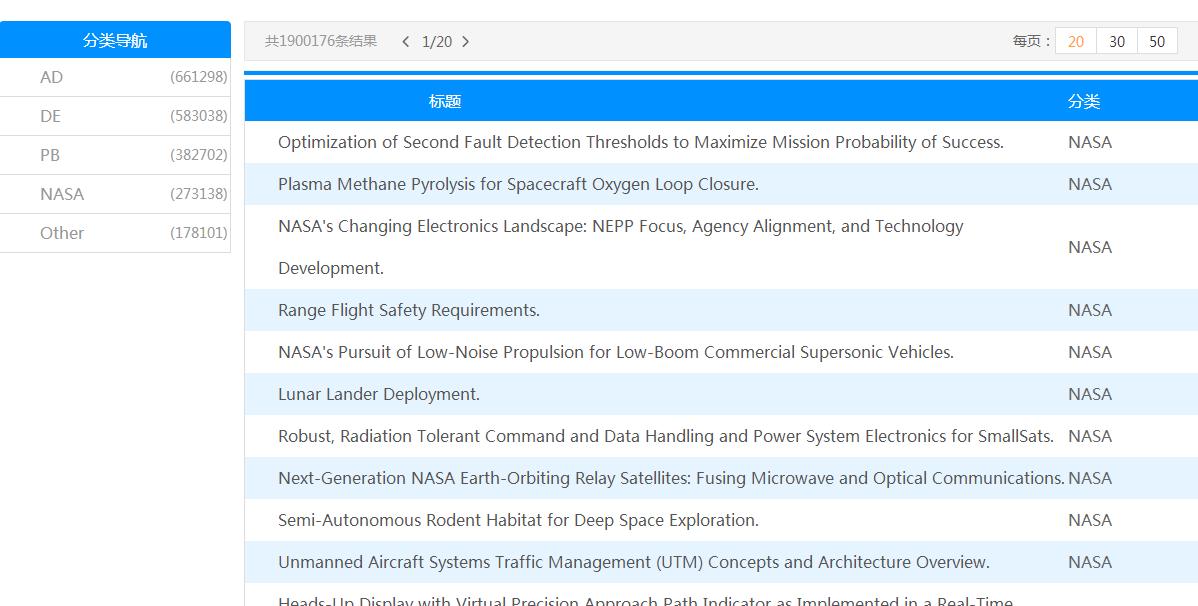Filter by DE category

click(51, 116)
